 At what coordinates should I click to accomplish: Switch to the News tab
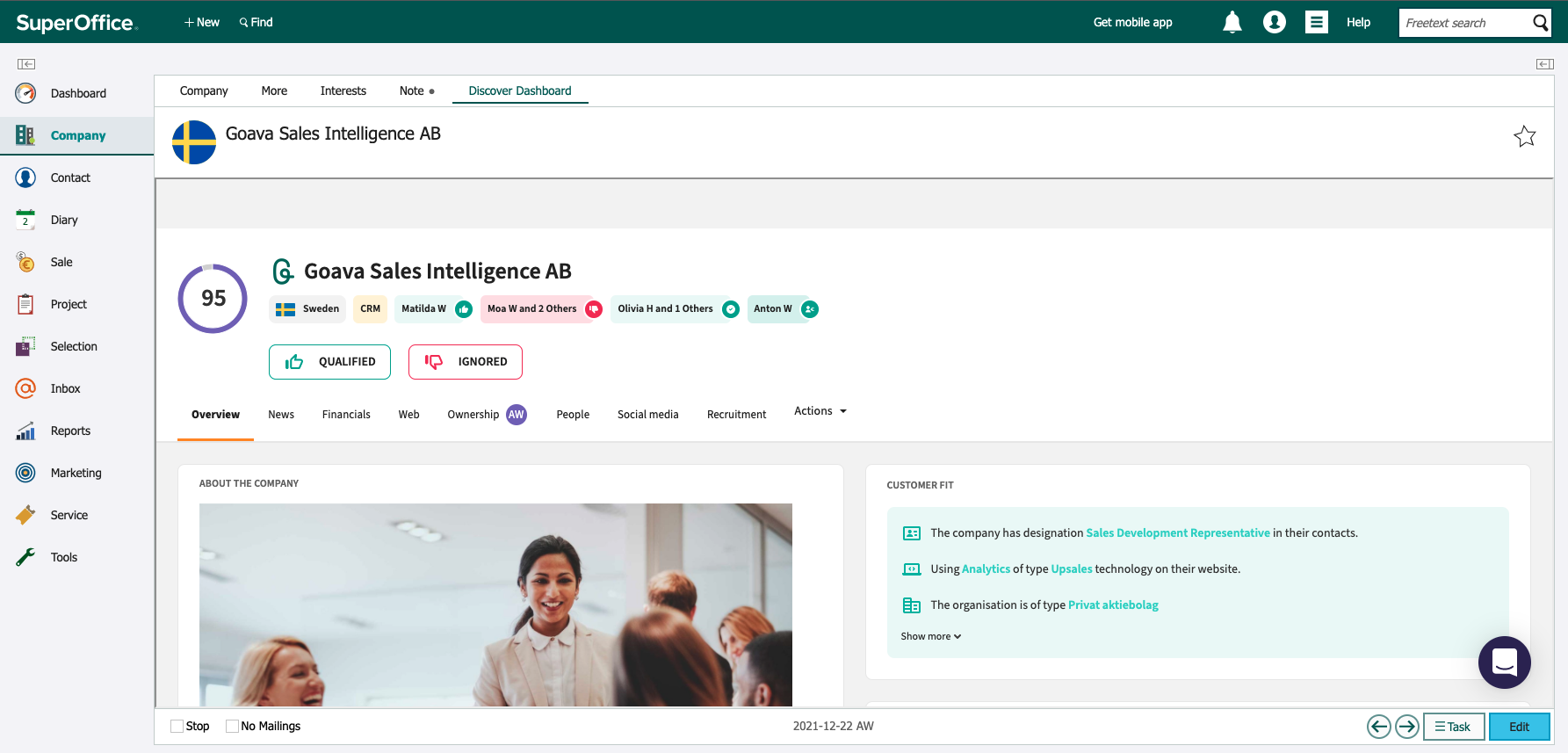[x=281, y=415]
